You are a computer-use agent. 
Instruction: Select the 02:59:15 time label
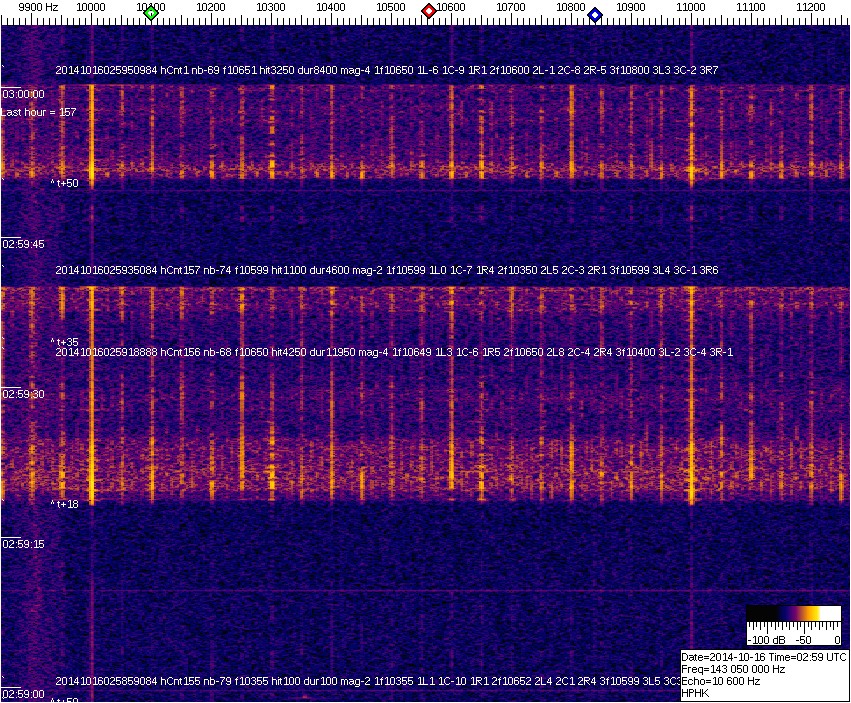pos(23,544)
